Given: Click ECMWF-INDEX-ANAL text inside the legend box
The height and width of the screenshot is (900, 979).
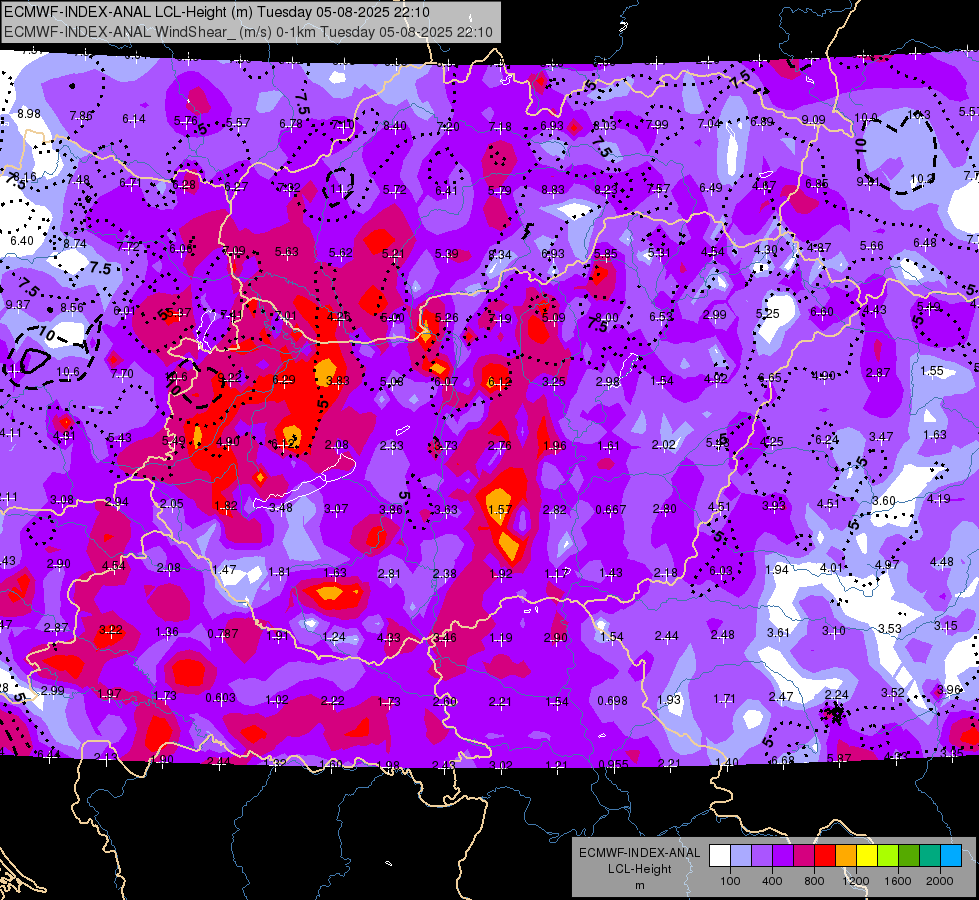Looking at the screenshot, I should pyautogui.click(x=639, y=853).
